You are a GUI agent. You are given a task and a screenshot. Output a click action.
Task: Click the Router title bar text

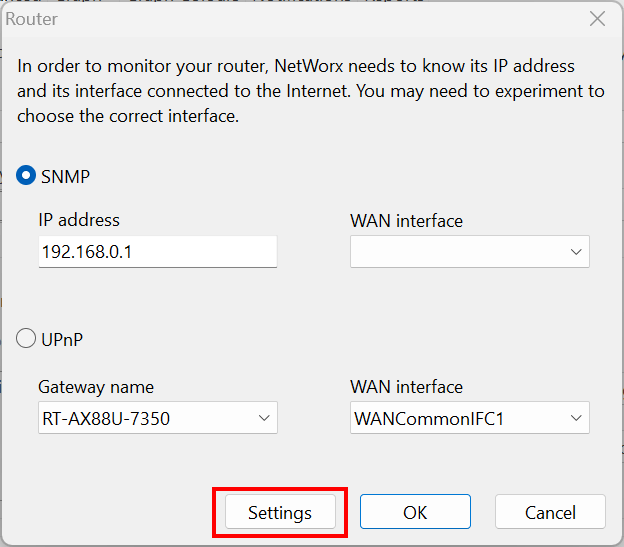(32, 19)
